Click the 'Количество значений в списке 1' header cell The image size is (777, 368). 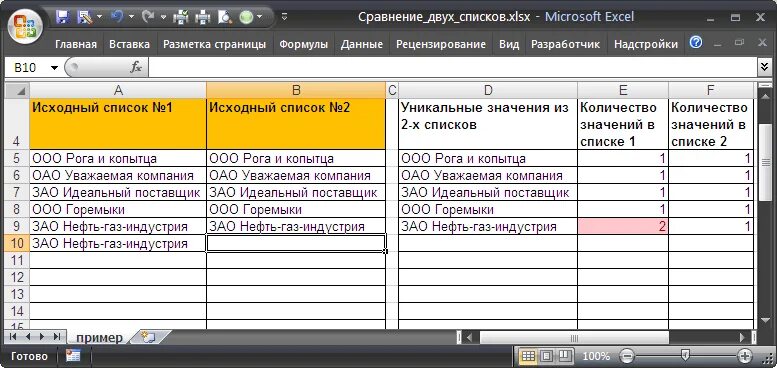point(623,124)
